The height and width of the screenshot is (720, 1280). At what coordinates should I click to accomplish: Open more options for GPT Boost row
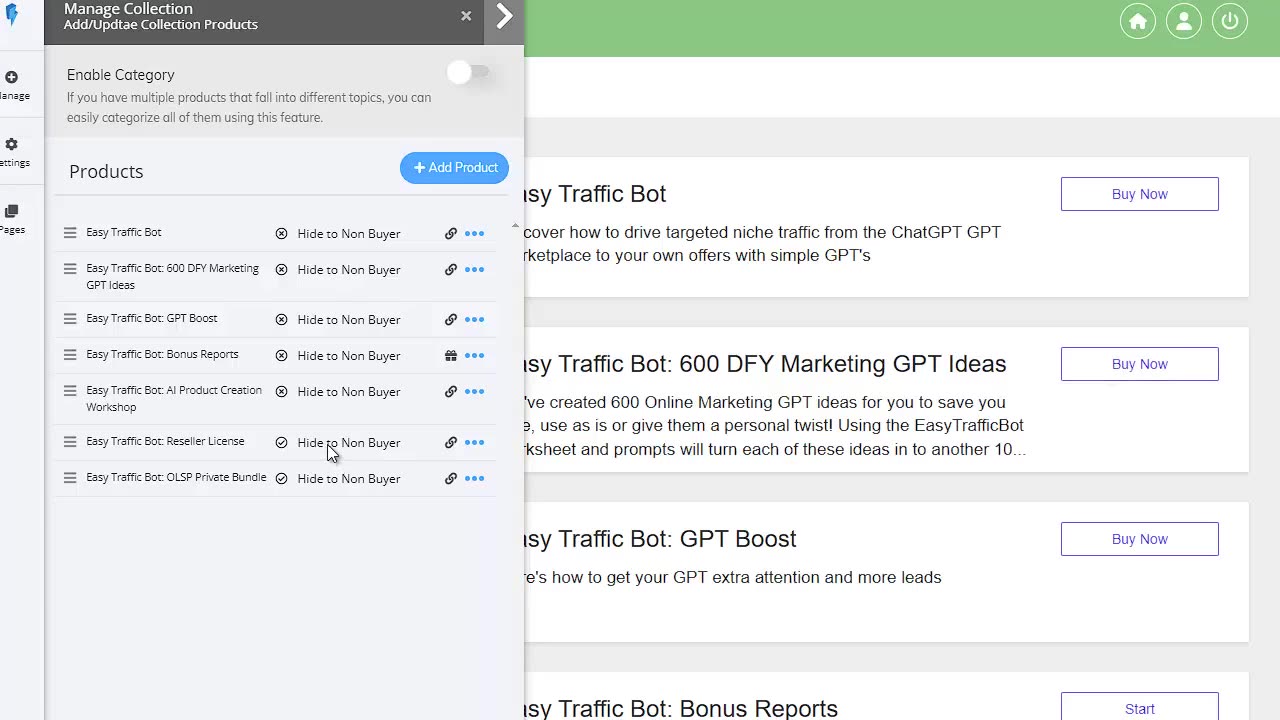474,320
